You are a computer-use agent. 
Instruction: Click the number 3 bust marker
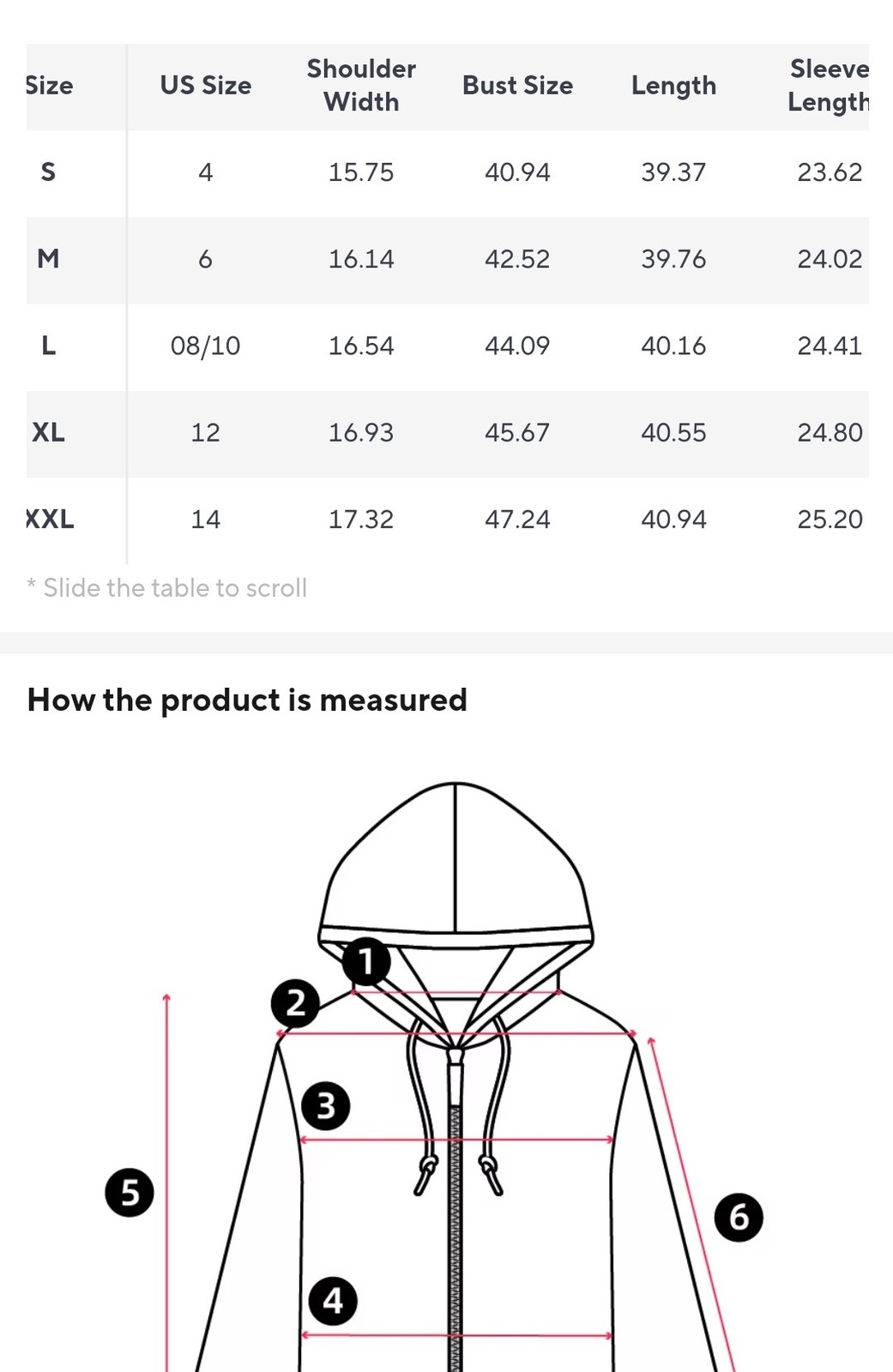click(326, 1105)
